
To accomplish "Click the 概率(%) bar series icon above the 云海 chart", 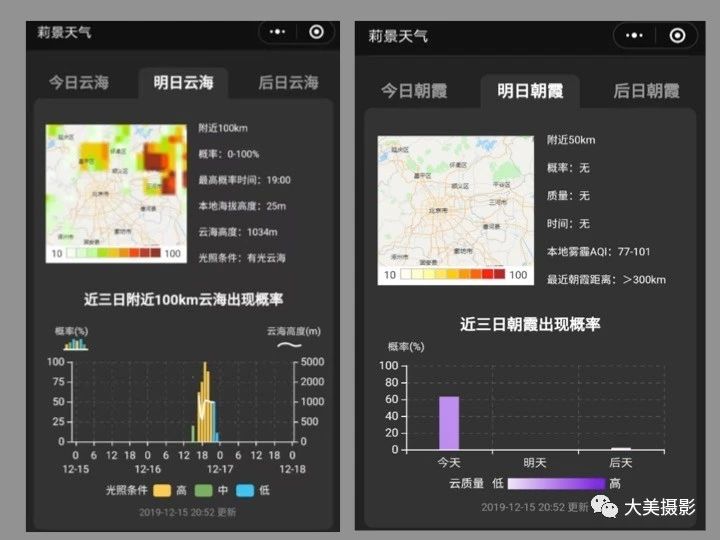I will [x=76, y=343].
